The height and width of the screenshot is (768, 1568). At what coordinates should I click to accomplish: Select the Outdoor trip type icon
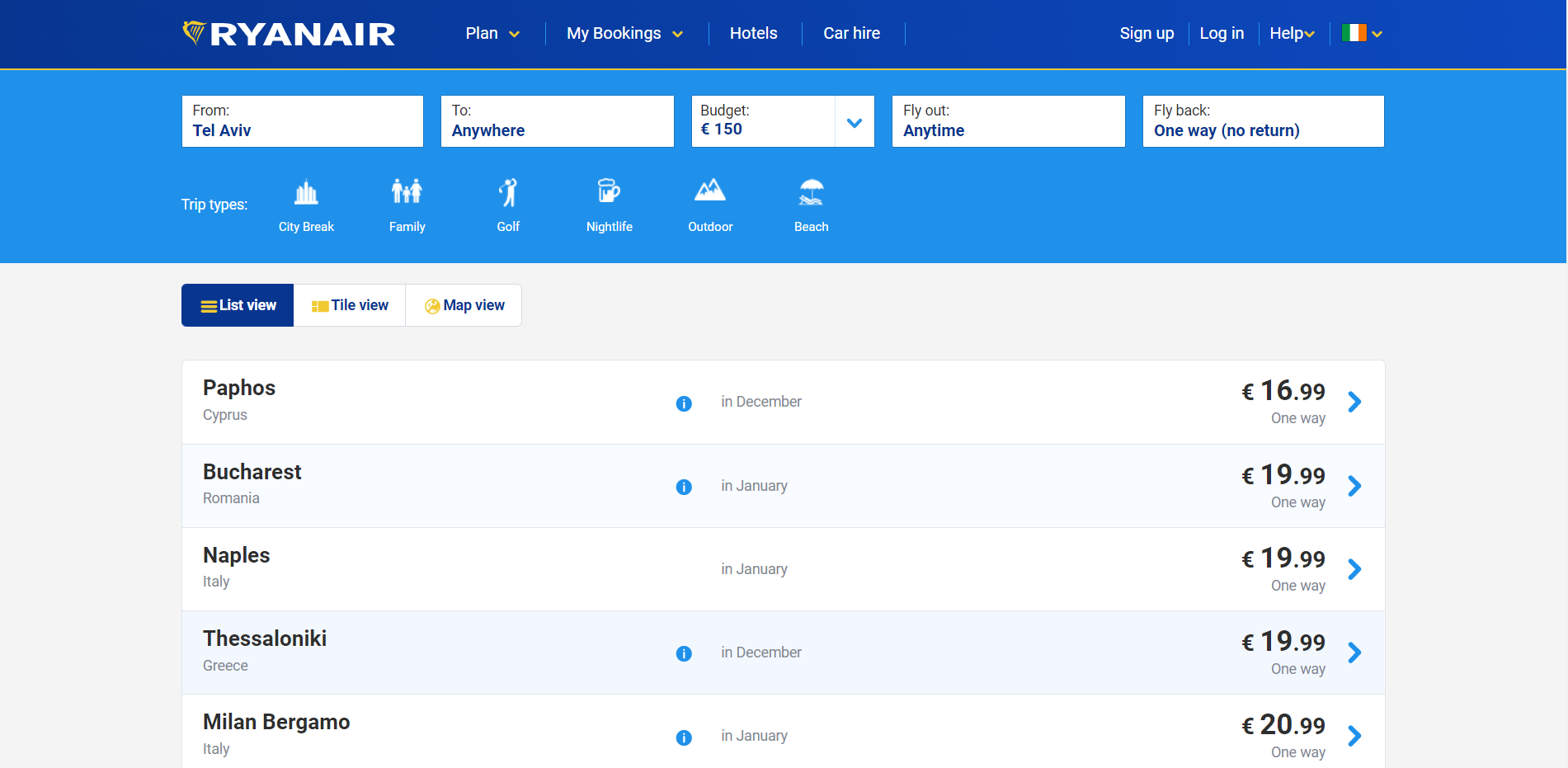pyautogui.click(x=710, y=191)
